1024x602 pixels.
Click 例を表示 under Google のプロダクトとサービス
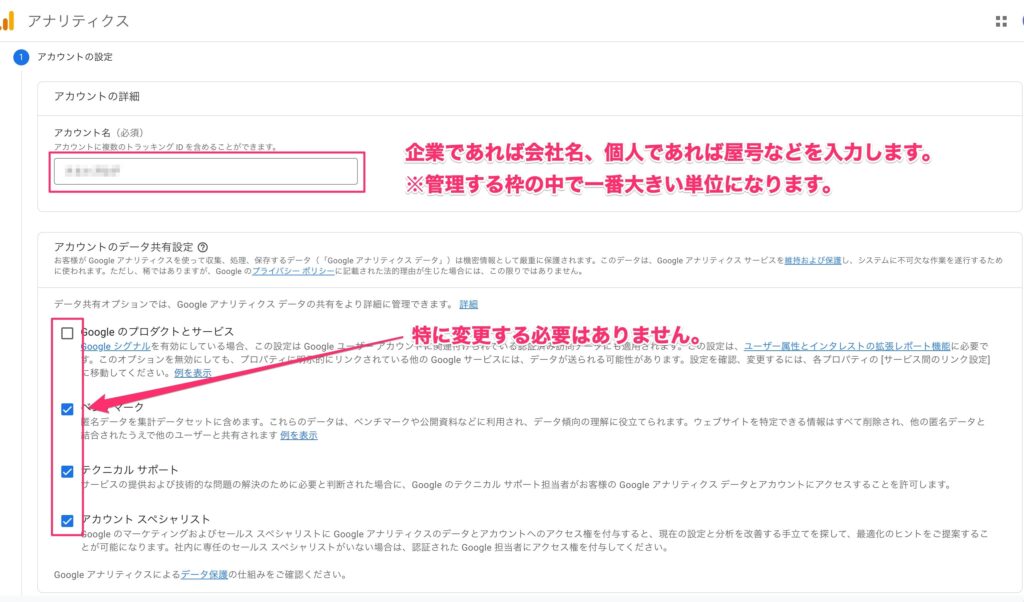coord(193,373)
